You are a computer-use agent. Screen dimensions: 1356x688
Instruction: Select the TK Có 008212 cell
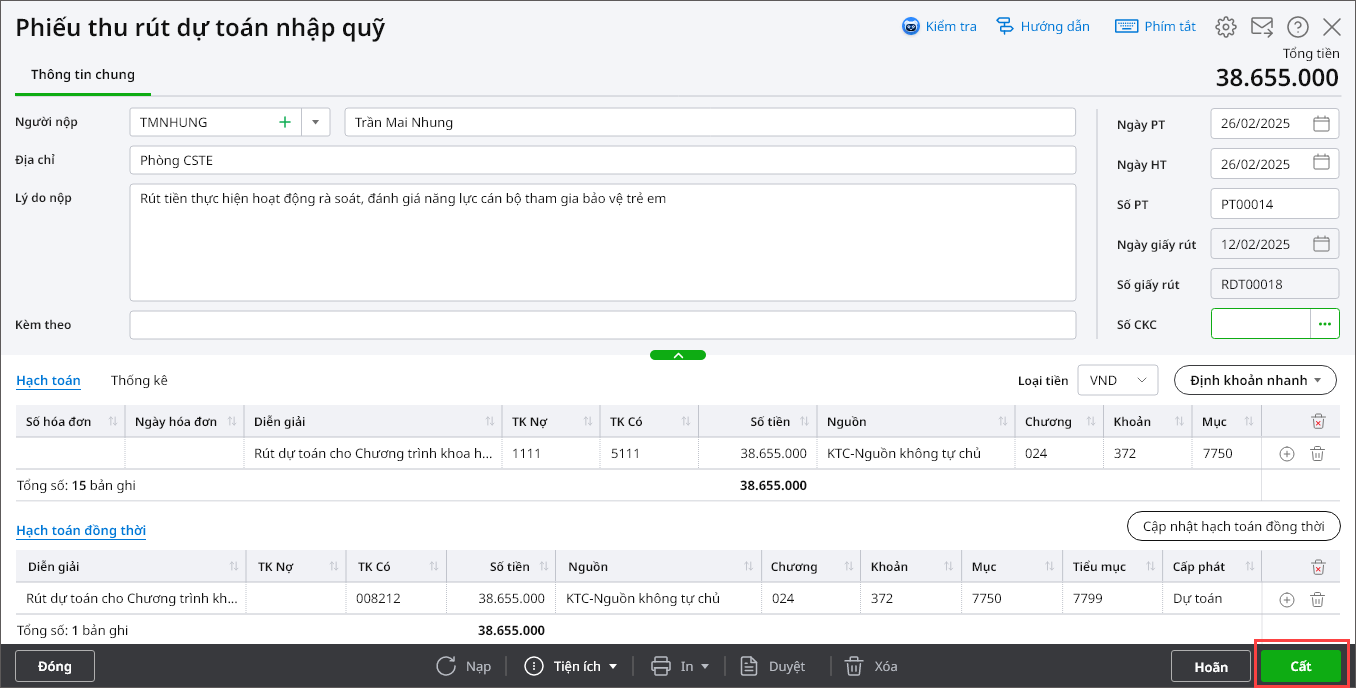(396, 599)
